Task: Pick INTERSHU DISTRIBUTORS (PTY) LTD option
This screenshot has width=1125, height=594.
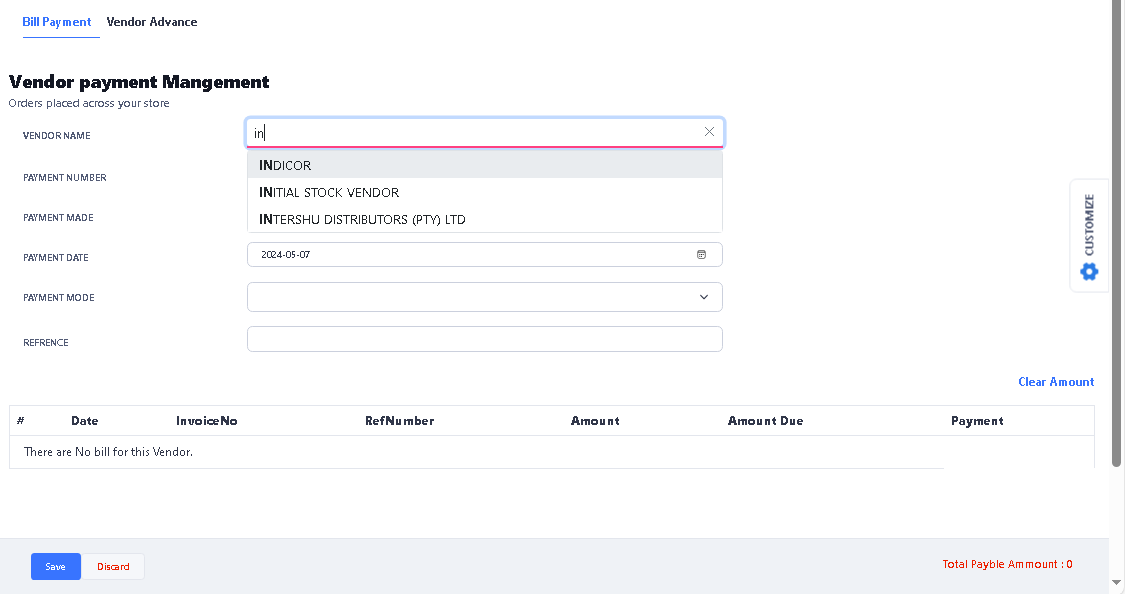Action: (362, 219)
